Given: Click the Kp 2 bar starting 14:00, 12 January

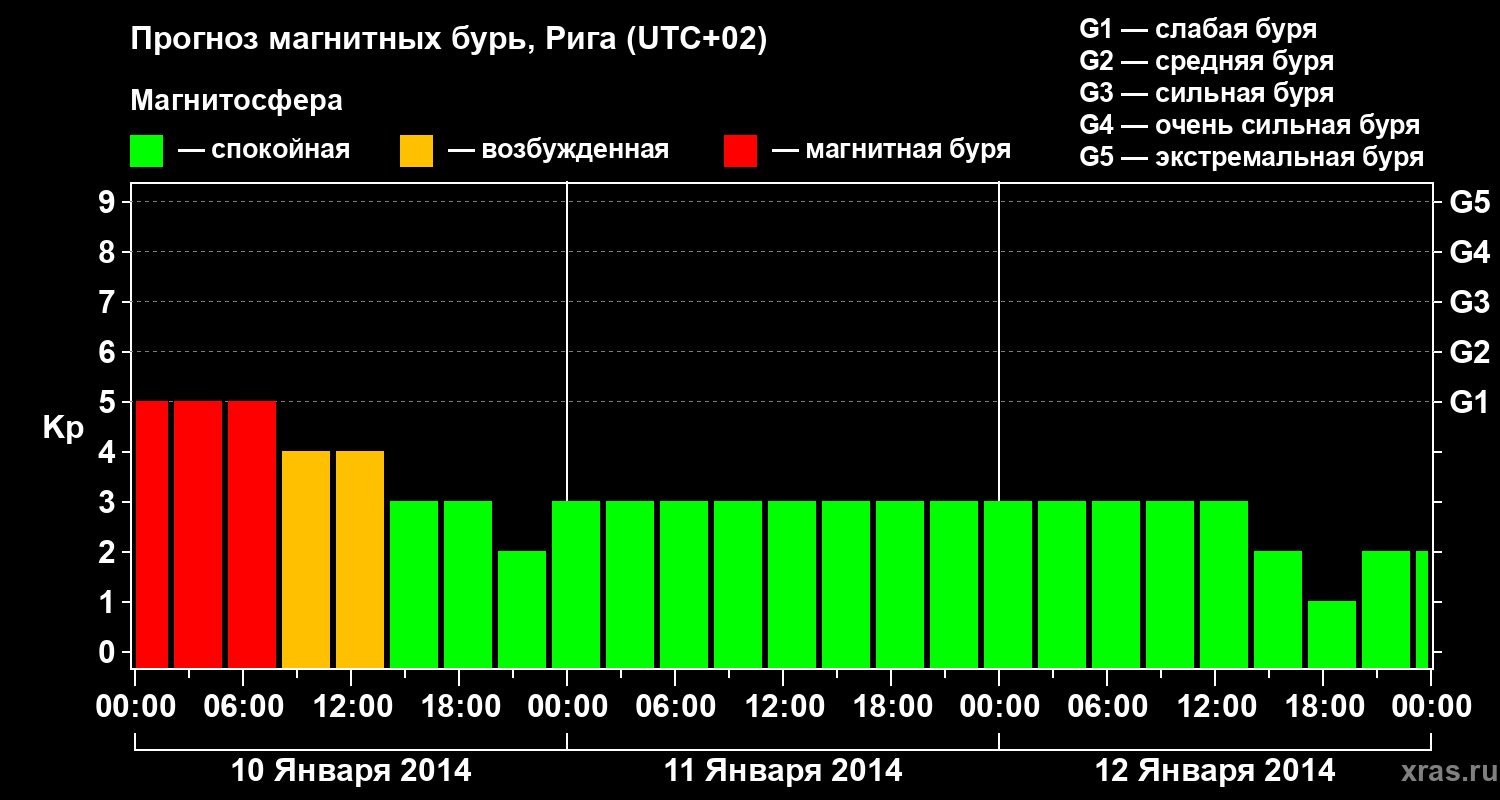Looking at the screenshot, I should point(1278,609).
